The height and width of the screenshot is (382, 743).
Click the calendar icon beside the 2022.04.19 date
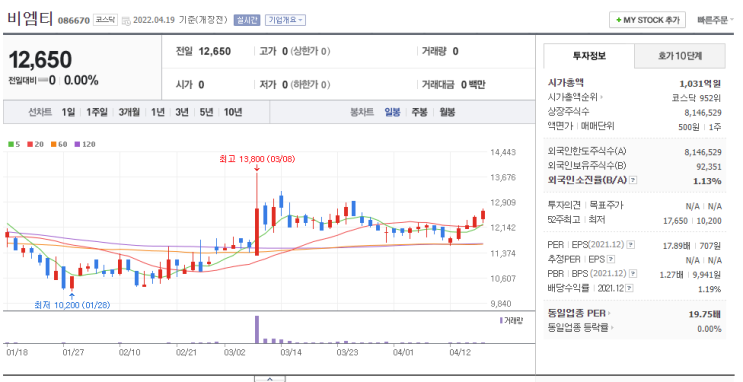[126, 20]
